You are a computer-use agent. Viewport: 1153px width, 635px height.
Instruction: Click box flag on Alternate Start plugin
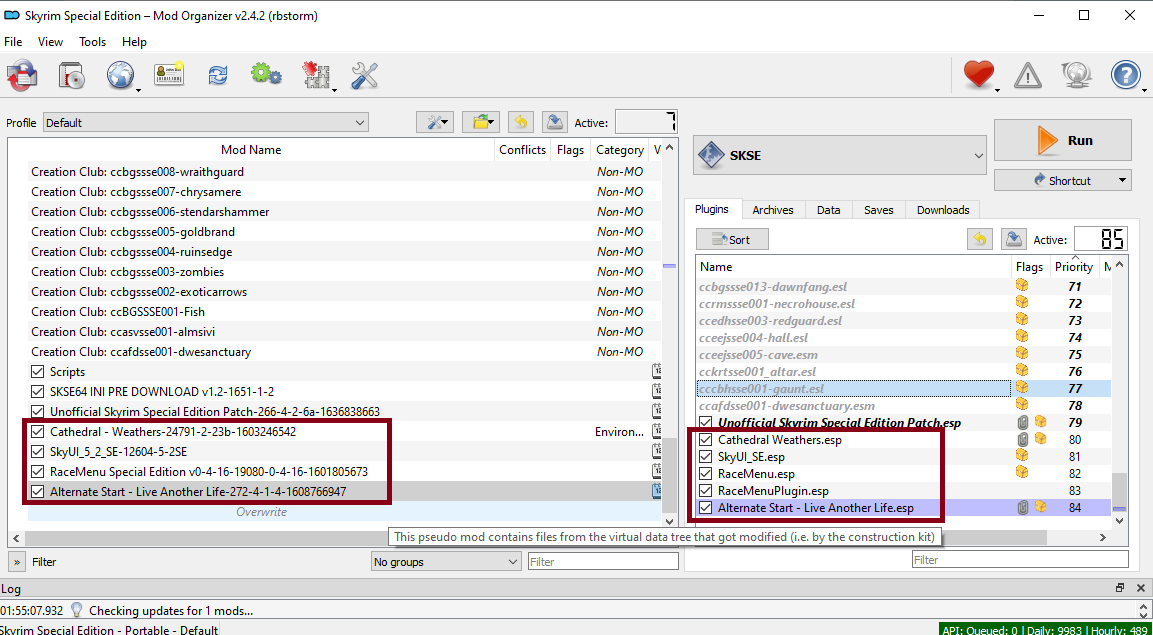1040,507
